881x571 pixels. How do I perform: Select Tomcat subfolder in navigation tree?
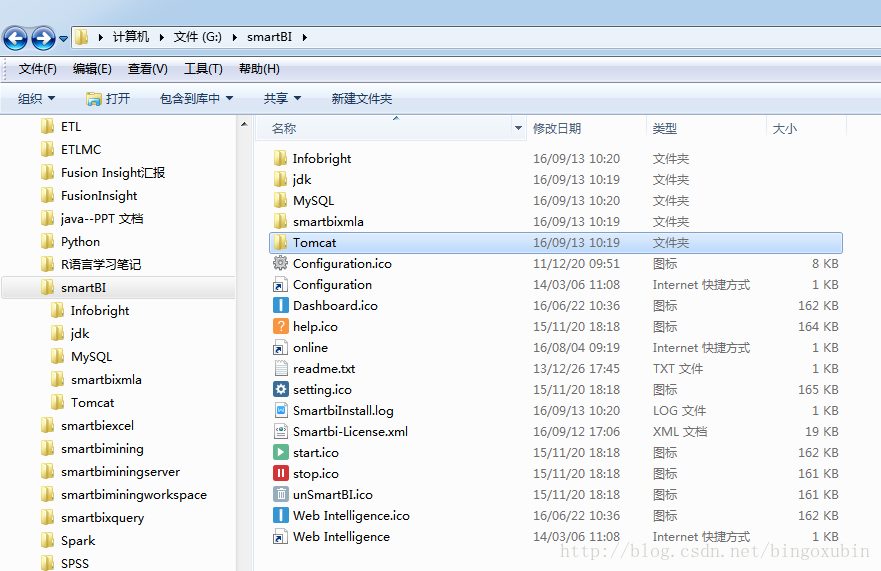83,403
